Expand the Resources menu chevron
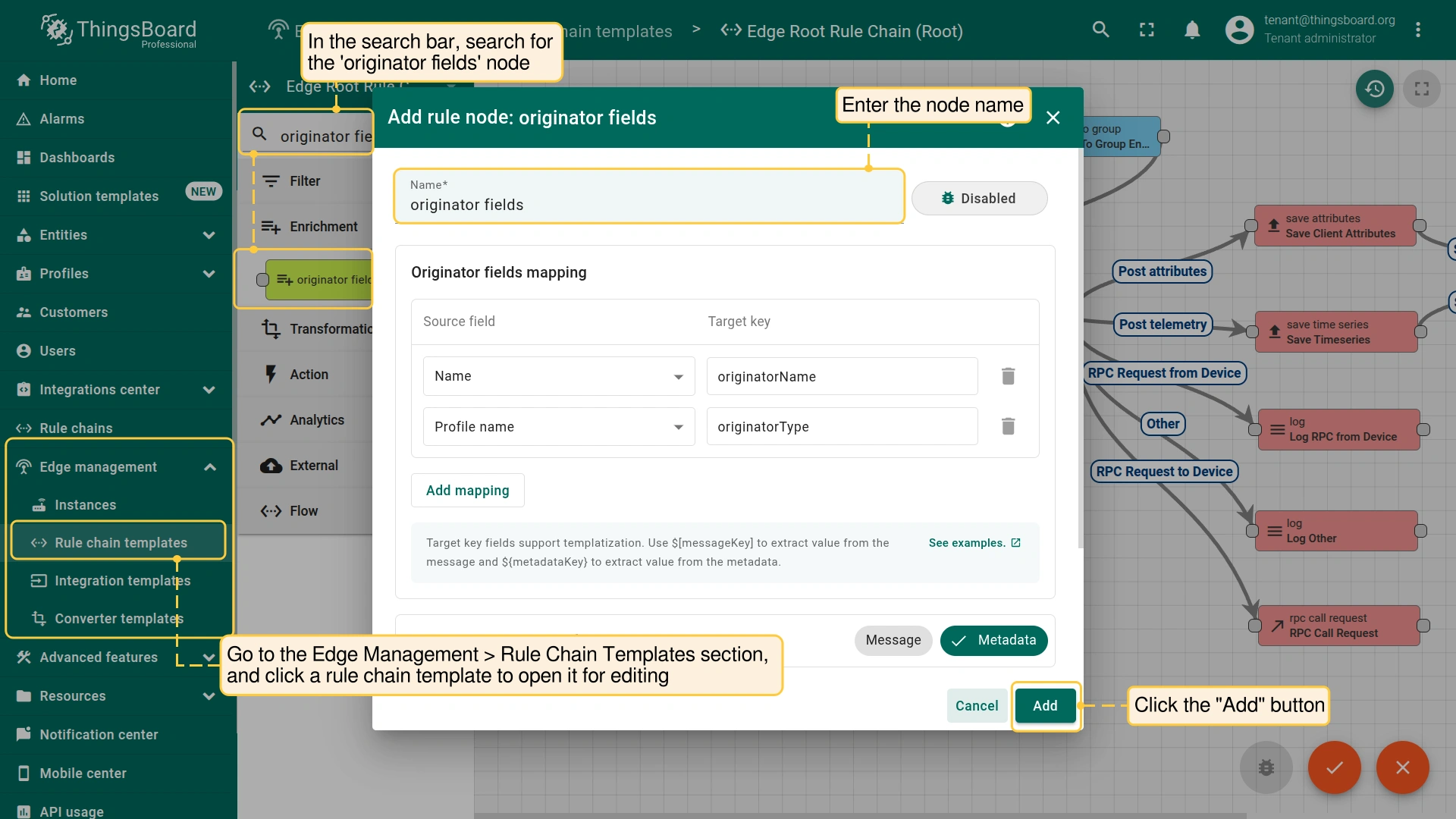The image size is (1456, 819). (209, 696)
